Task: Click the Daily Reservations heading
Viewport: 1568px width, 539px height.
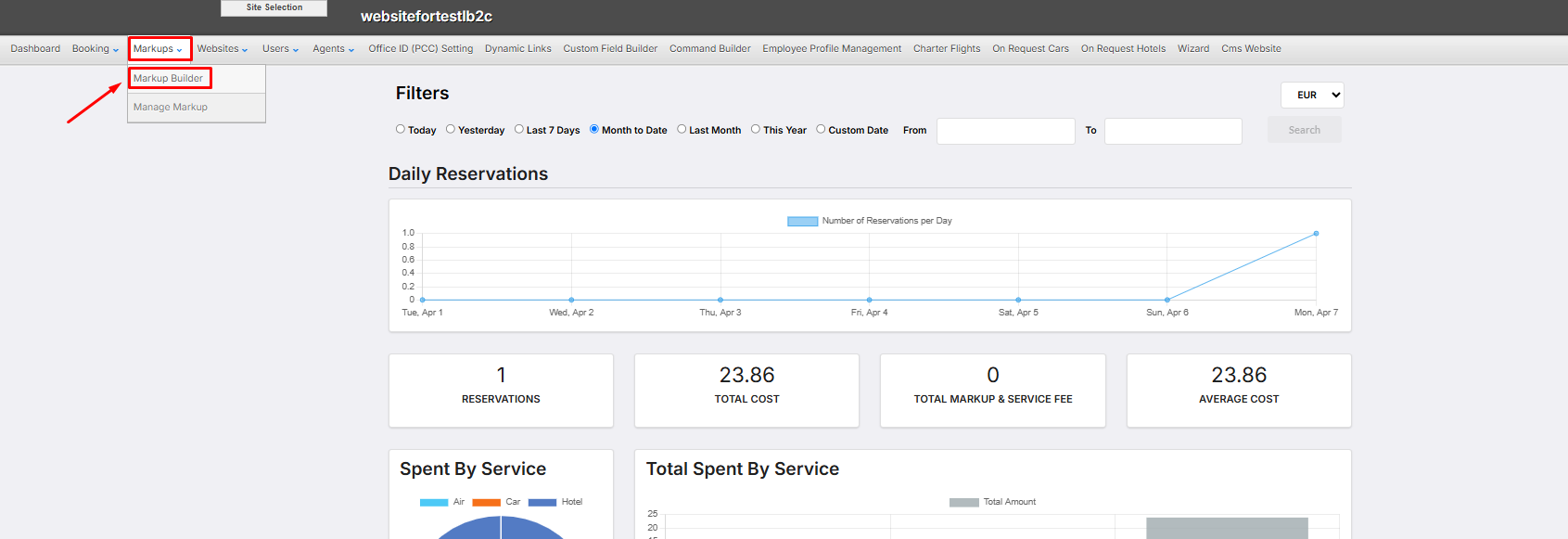Action: coord(468,174)
